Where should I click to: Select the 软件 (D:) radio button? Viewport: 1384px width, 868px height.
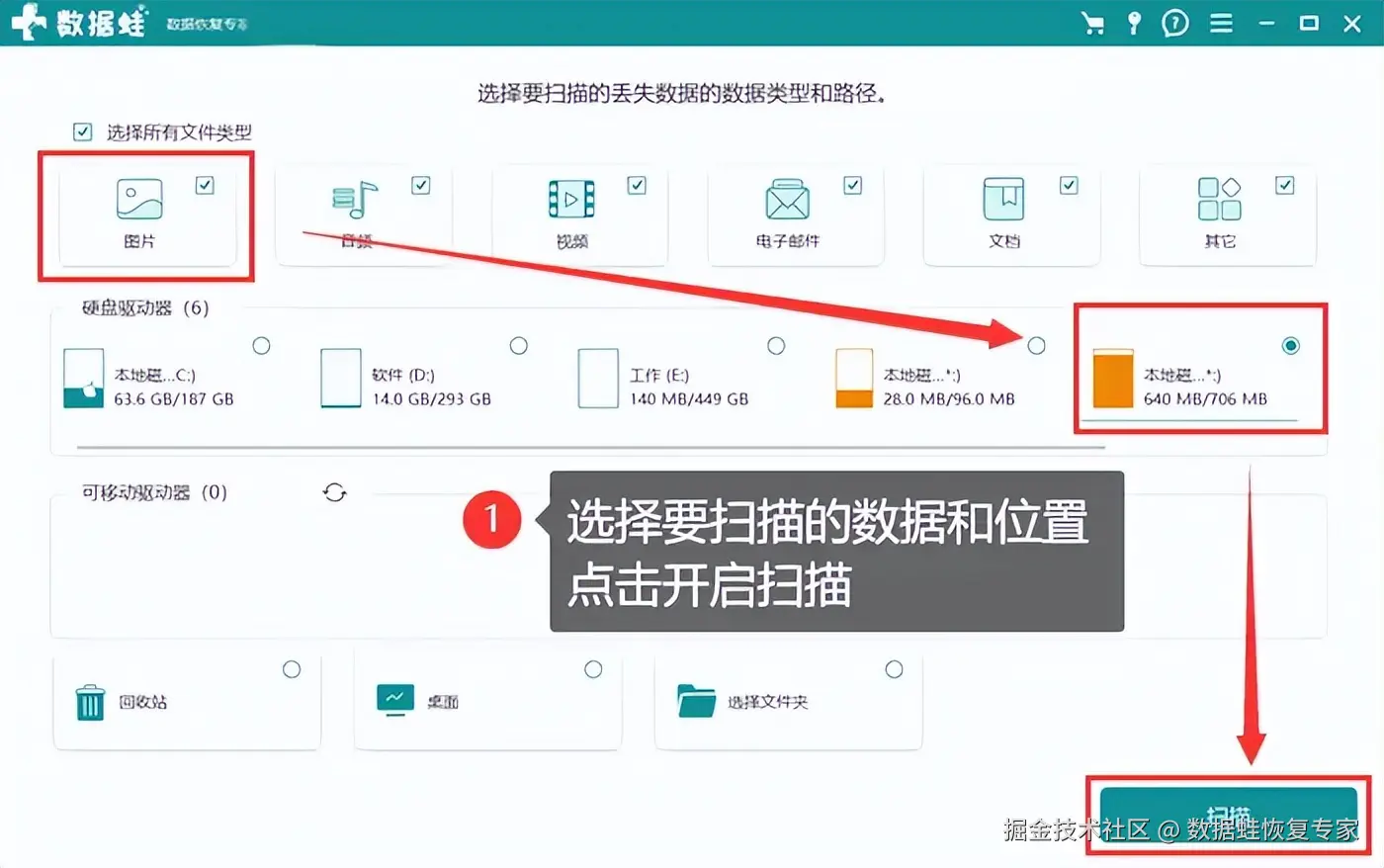519,346
